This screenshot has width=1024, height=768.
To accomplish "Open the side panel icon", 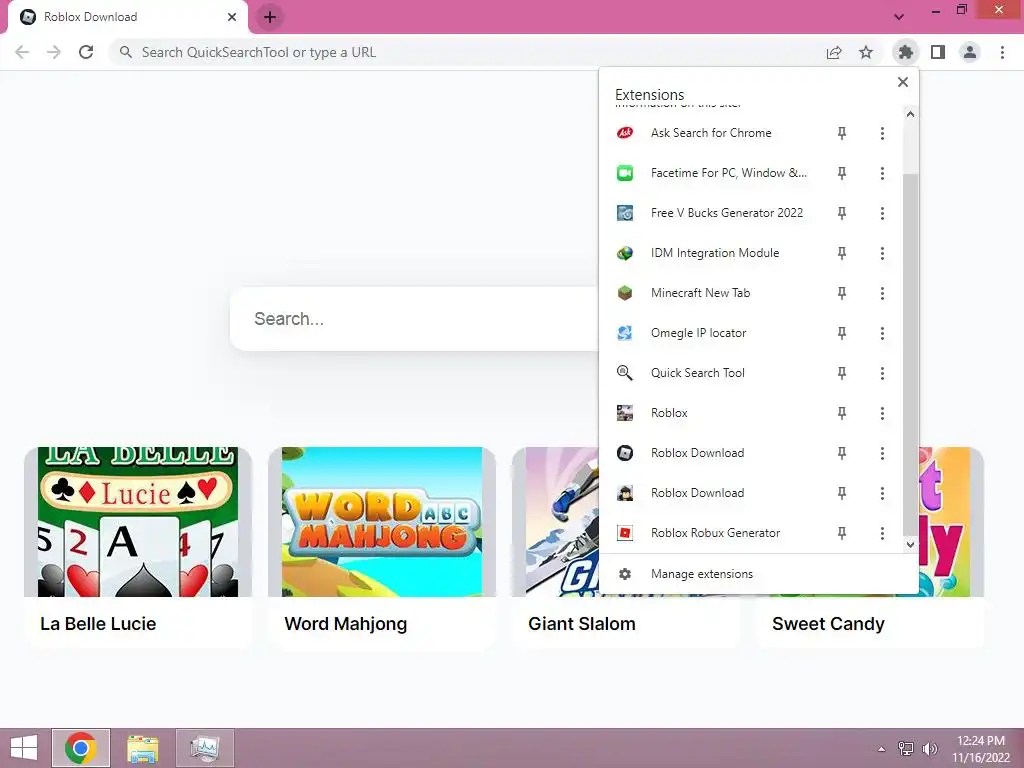I will pyautogui.click(x=938, y=52).
